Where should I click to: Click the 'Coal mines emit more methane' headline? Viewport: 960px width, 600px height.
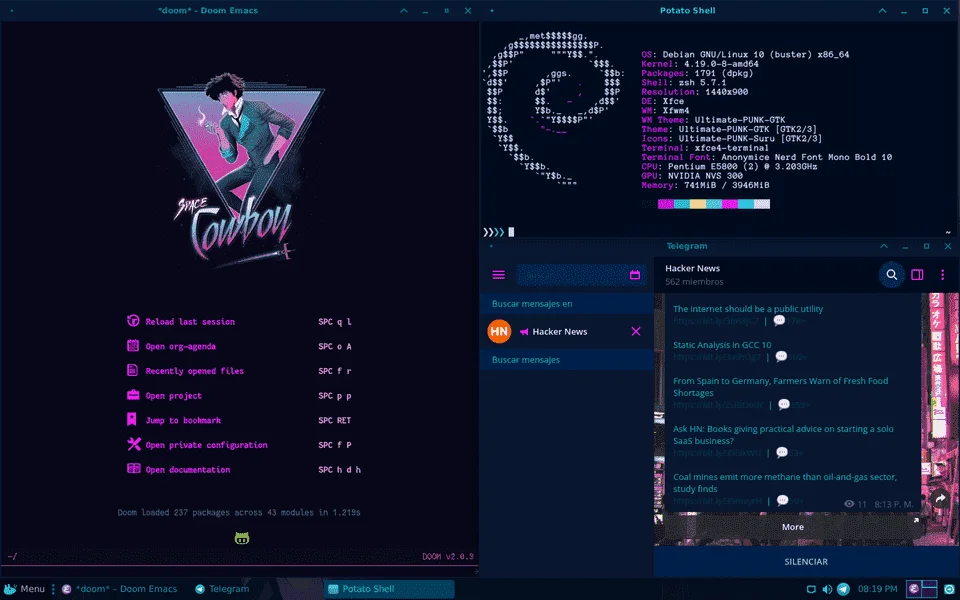(784, 482)
